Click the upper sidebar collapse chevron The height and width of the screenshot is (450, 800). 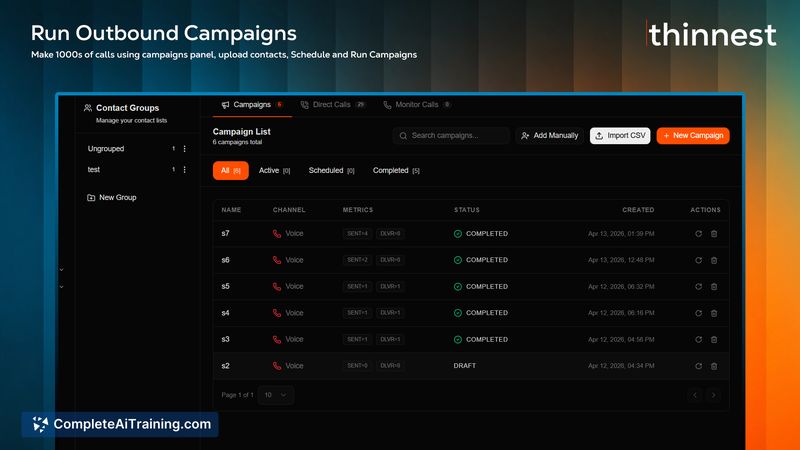point(61,269)
